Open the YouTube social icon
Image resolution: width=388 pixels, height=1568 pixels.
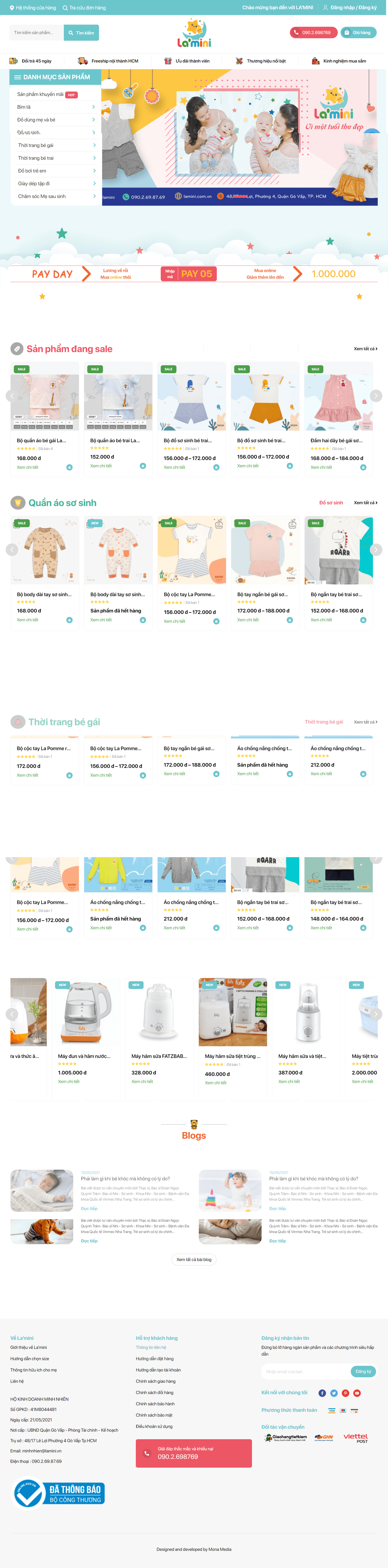coord(357,1393)
